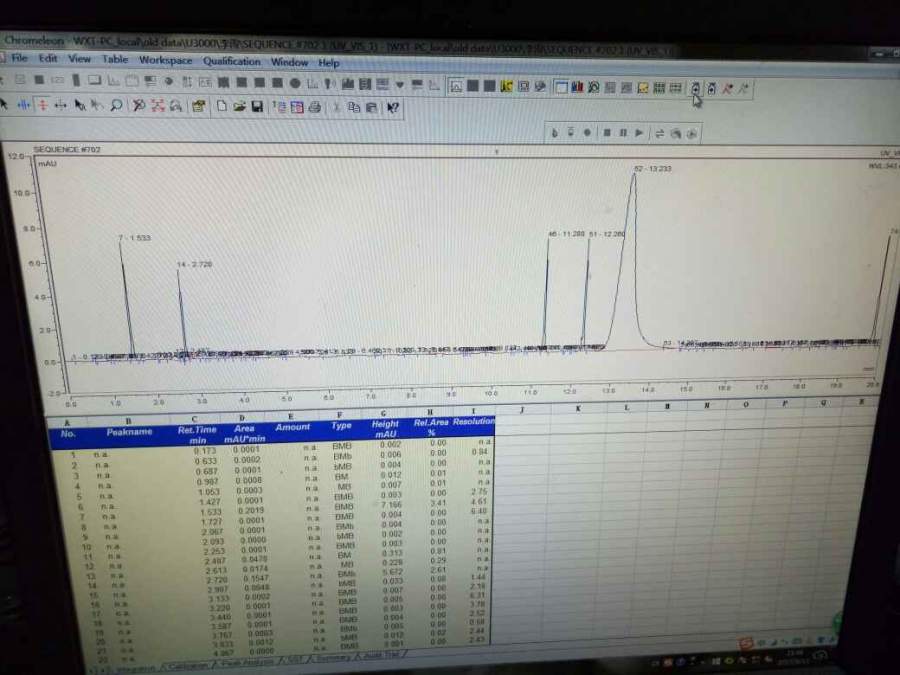The height and width of the screenshot is (675, 900).
Task: Click the copy icon
Action: pyautogui.click(x=354, y=107)
